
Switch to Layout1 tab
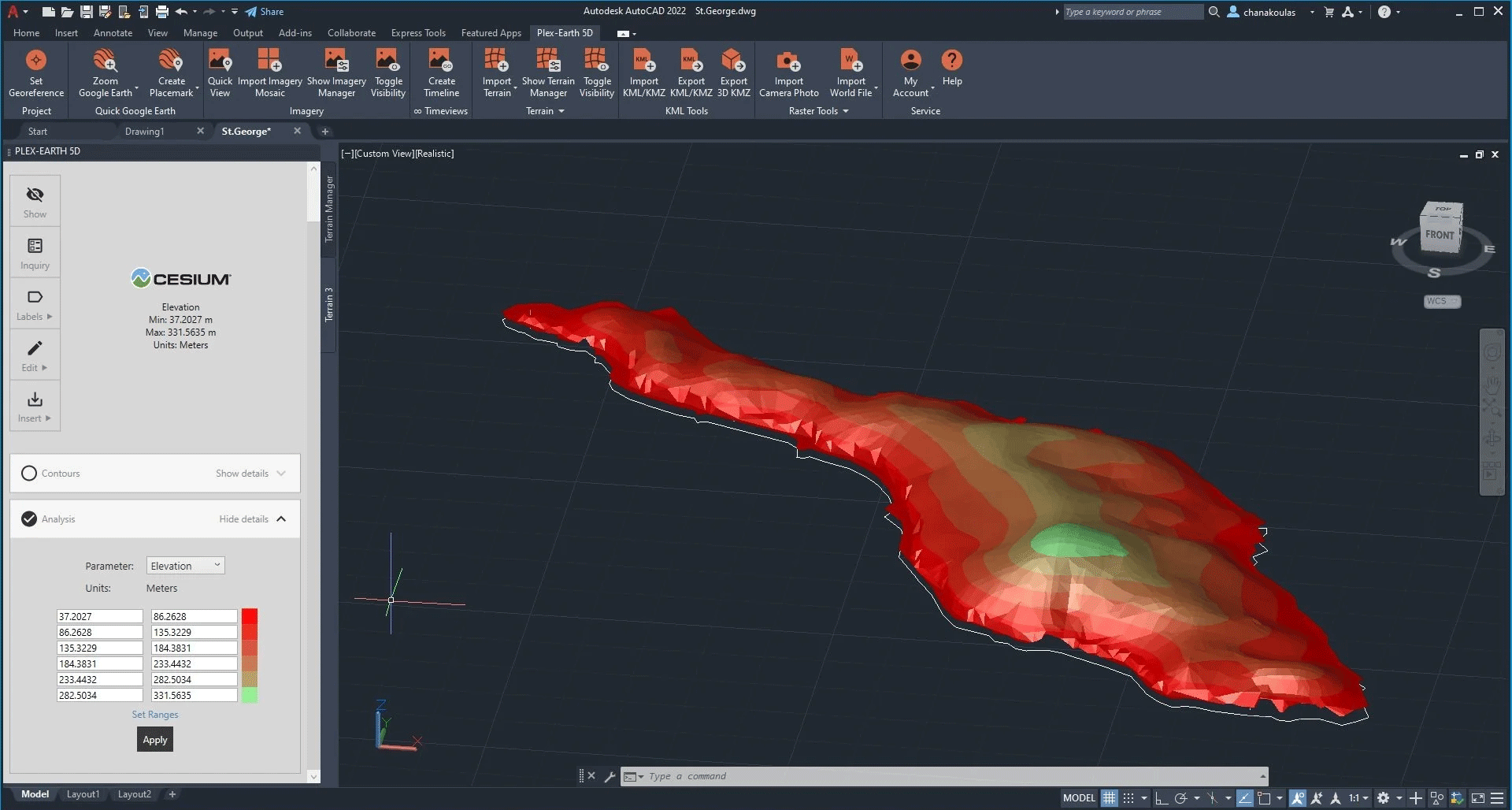pos(83,794)
